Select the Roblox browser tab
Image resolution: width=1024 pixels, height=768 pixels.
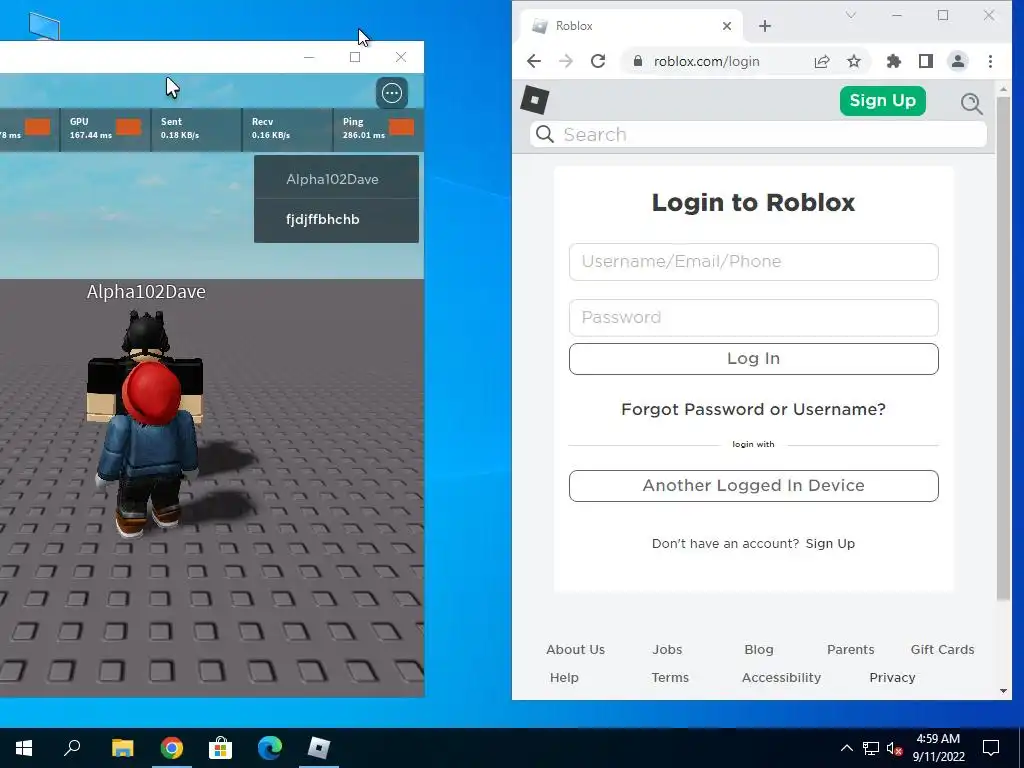pos(631,26)
